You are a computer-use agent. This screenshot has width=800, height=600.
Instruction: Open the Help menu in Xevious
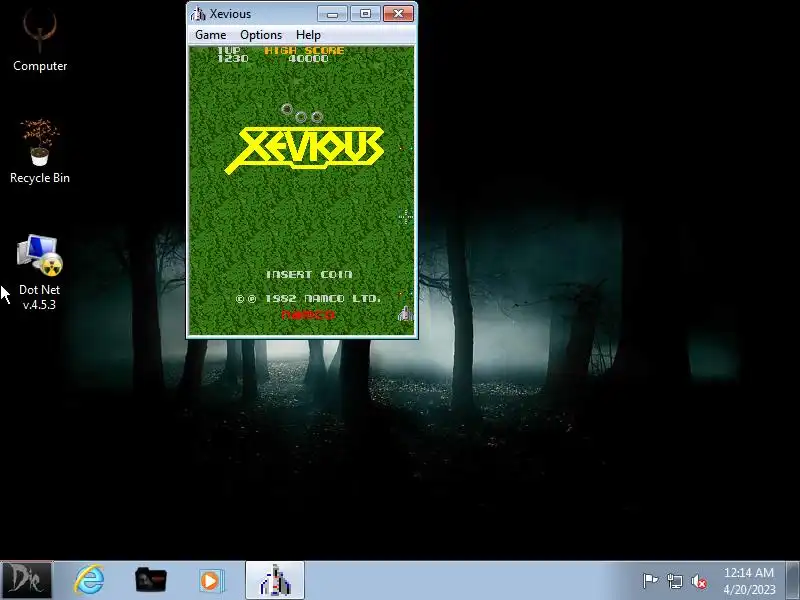[x=308, y=35]
